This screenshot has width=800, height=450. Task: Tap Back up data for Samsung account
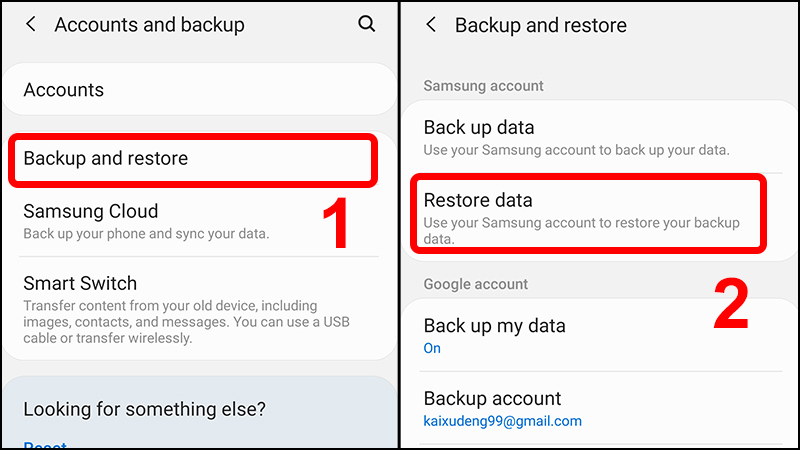pyautogui.click(x=479, y=127)
